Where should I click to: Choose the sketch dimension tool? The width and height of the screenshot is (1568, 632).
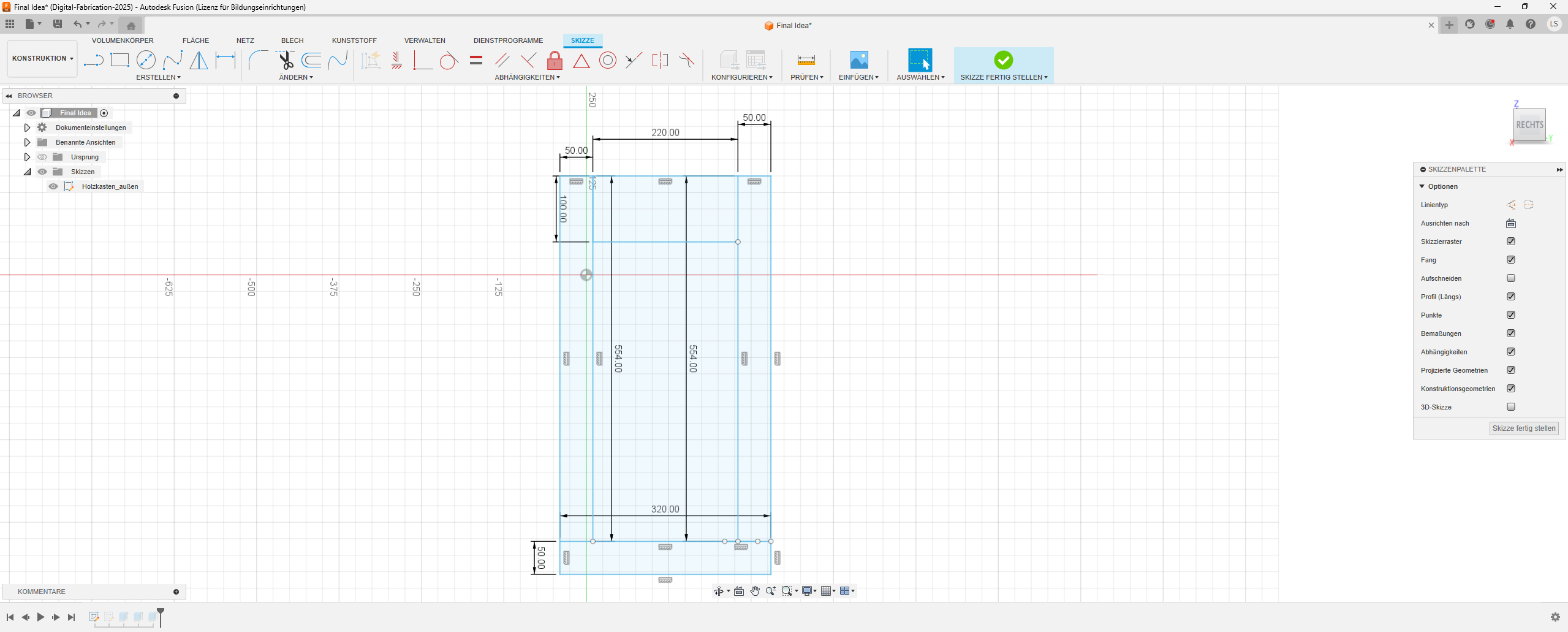click(x=225, y=60)
